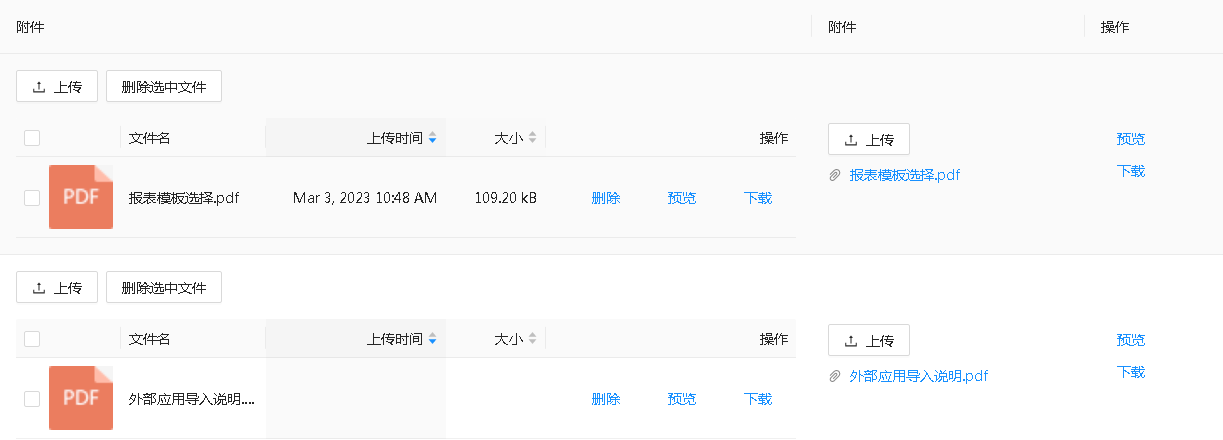Image resolution: width=1223 pixels, height=440 pixels.
Task: Click 文件名 column header in first table
Action: [150, 138]
